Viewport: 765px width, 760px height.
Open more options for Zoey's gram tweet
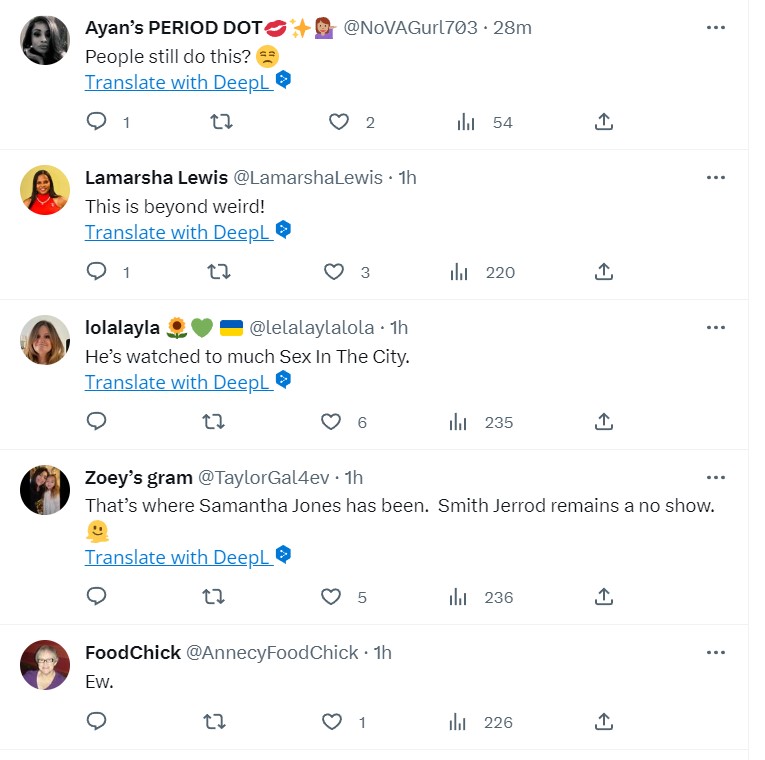[716, 478]
